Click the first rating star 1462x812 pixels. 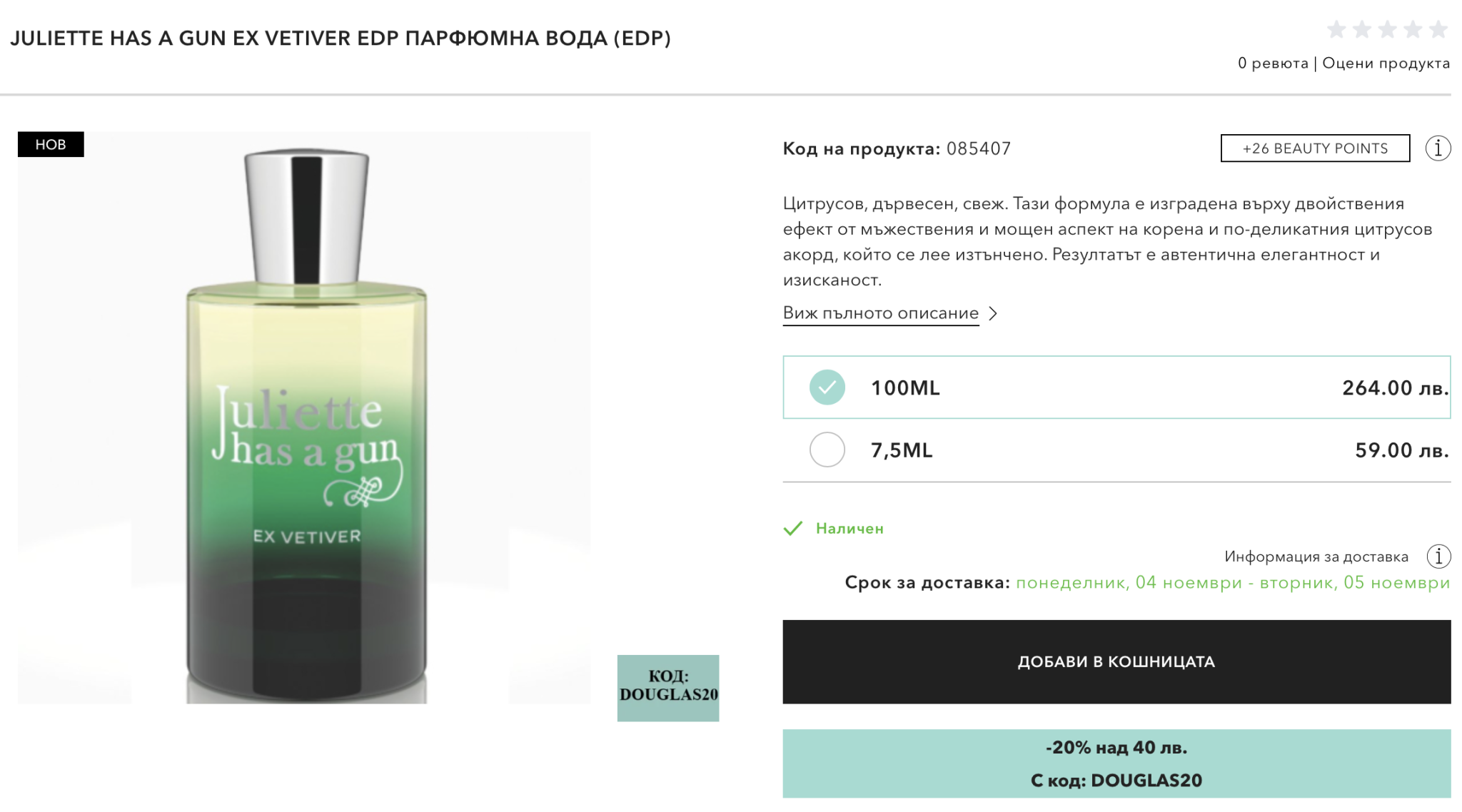tap(1336, 30)
